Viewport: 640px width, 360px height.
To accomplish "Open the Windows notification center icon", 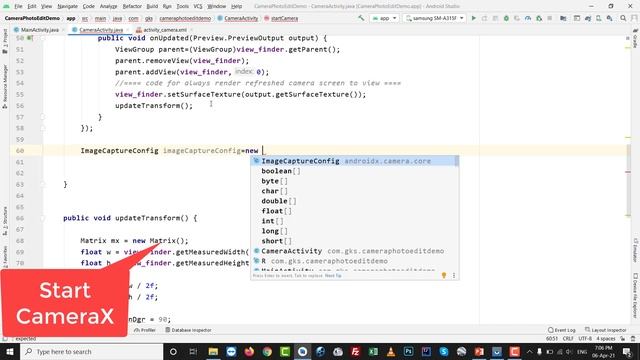I will coord(627,351).
